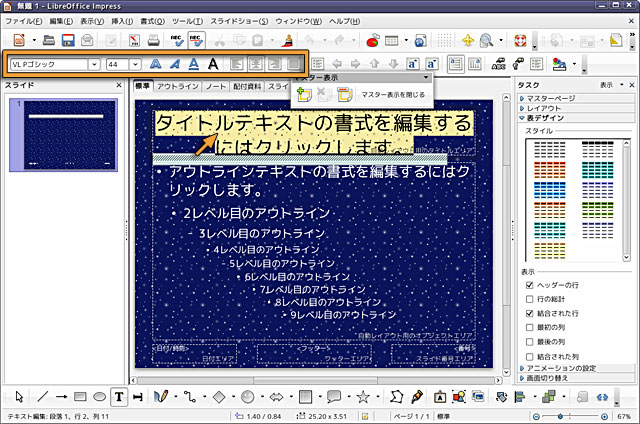This screenshot has width=640, height=424.
Task: Select the Text tool in drawing toolbar
Action: [x=119, y=396]
